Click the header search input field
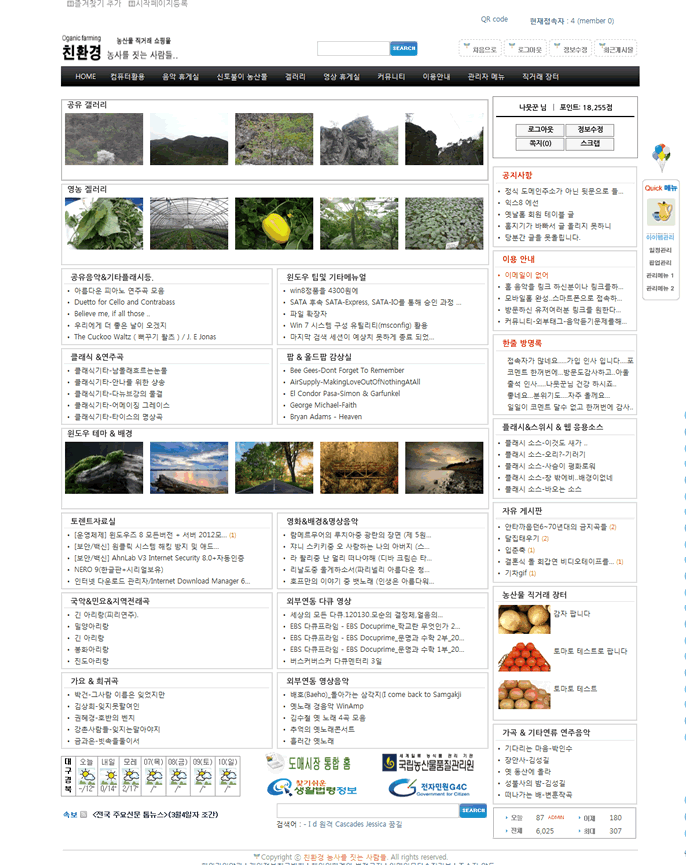This screenshot has width=686, height=865. pos(352,48)
